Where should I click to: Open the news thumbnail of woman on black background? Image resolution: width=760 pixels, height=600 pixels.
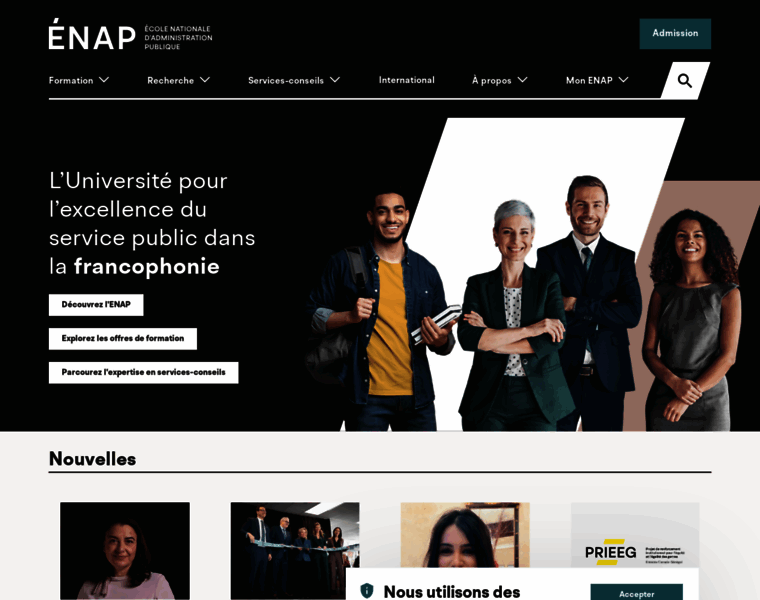(x=125, y=551)
